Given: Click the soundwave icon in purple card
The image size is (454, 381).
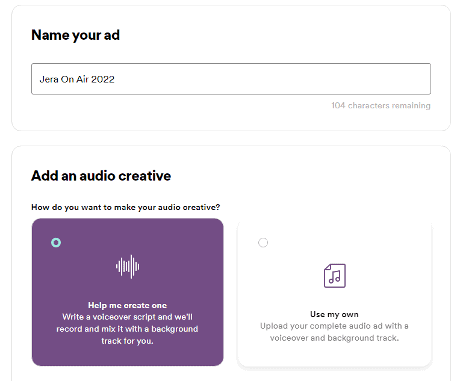Looking at the screenshot, I should [128, 266].
